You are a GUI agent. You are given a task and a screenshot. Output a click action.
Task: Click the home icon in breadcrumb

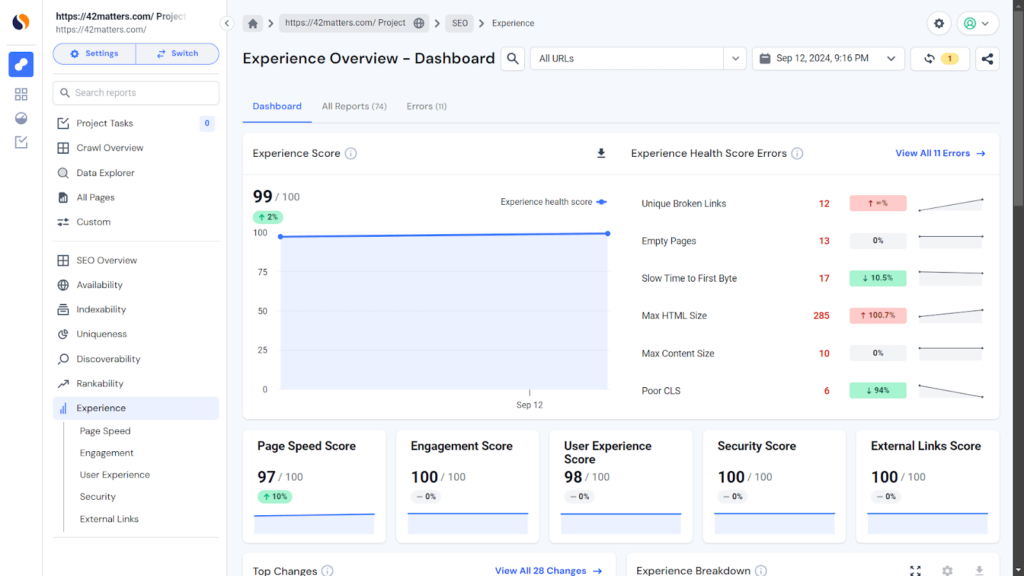tap(254, 23)
